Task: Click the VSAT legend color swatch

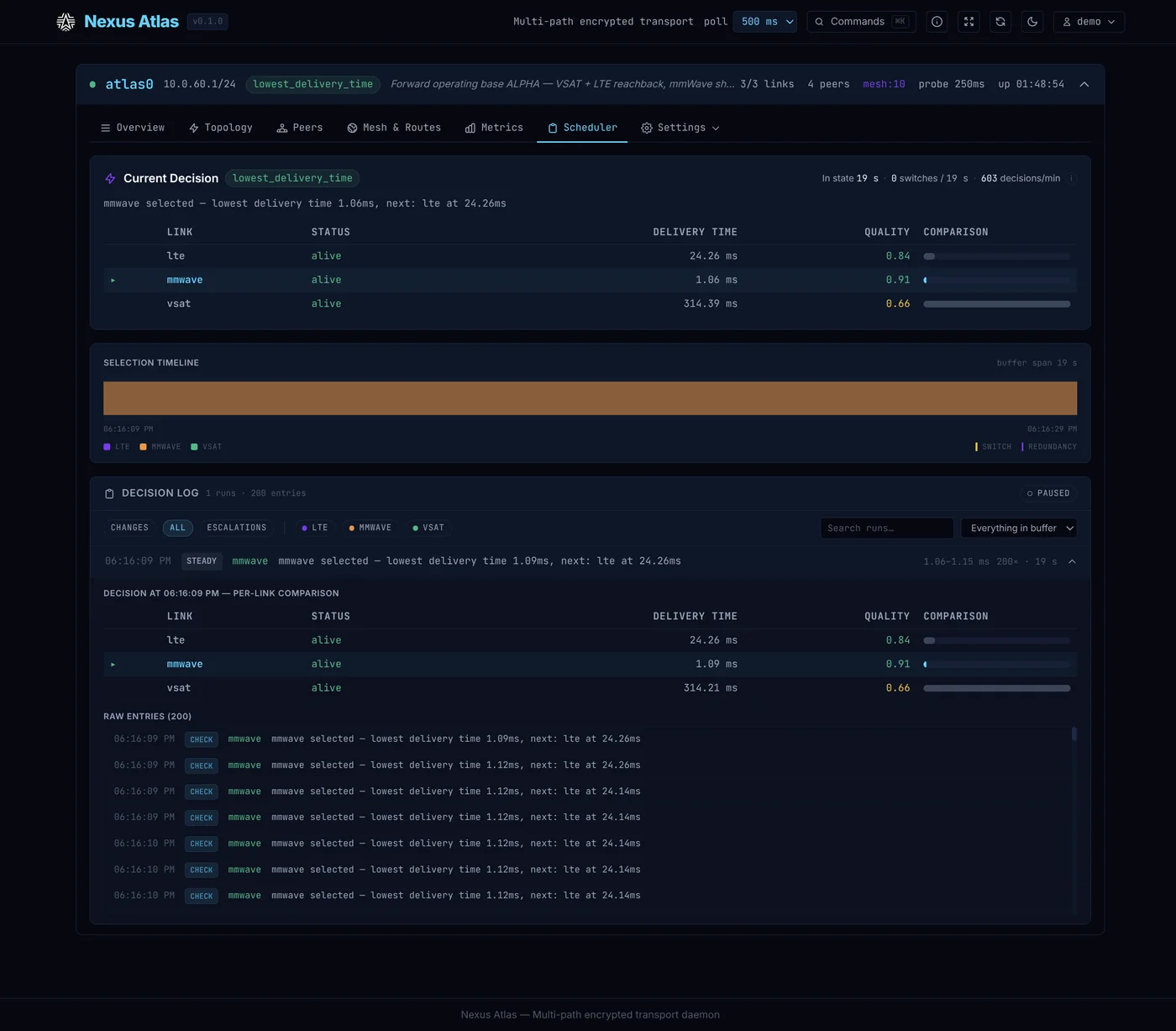Action: [194, 447]
